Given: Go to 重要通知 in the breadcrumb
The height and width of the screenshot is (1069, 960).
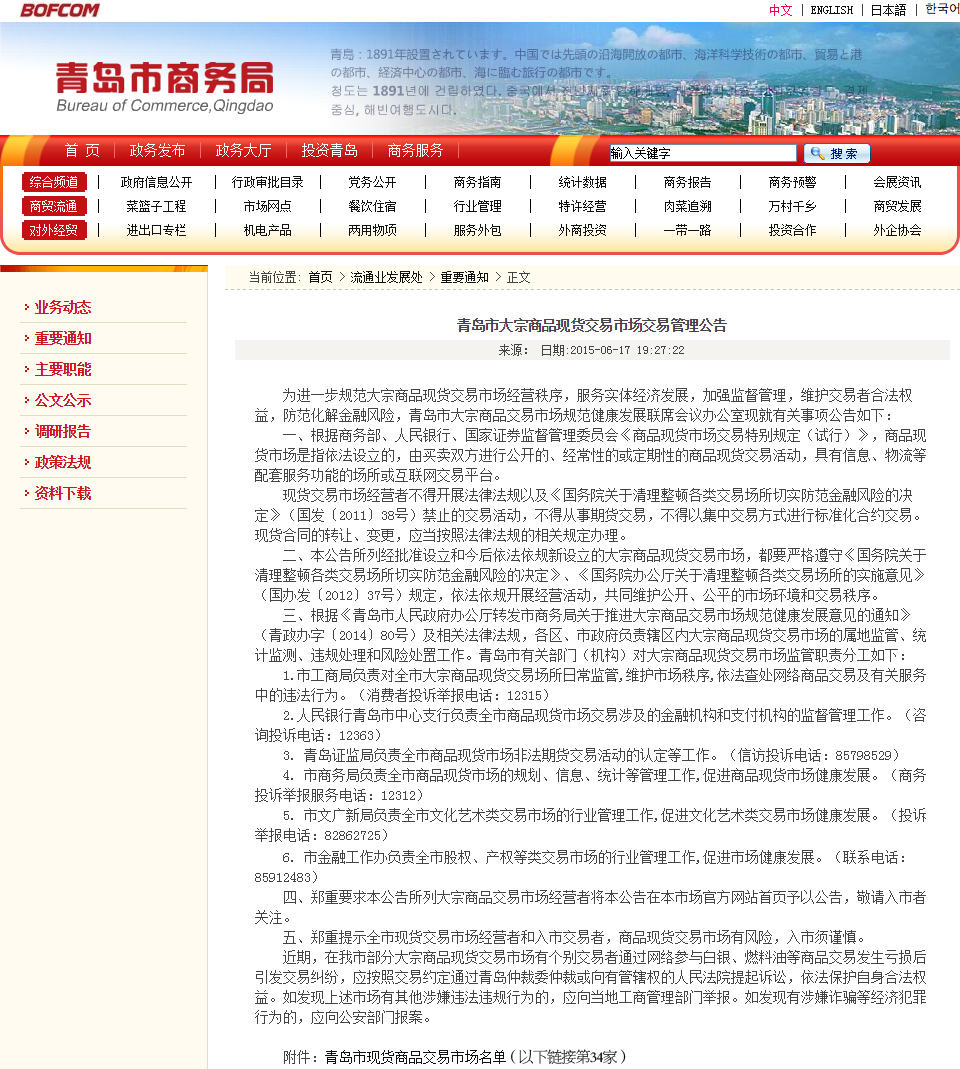Looking at the screenshot, I should (x=464, y=277).
